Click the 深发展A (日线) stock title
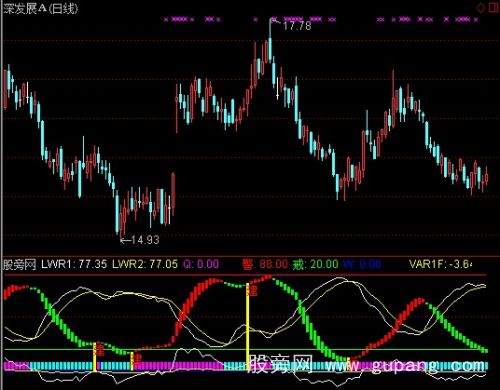This screenshot has height=390, width=500. (x=40, y=8)
